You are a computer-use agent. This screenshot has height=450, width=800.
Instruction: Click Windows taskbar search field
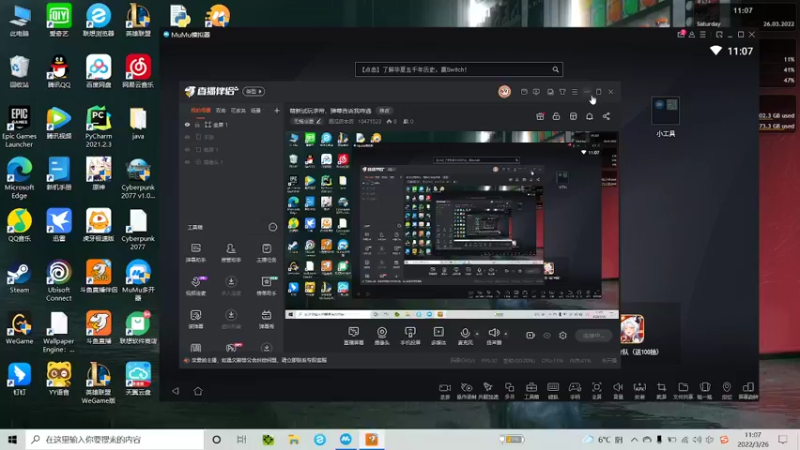[115, 439]
